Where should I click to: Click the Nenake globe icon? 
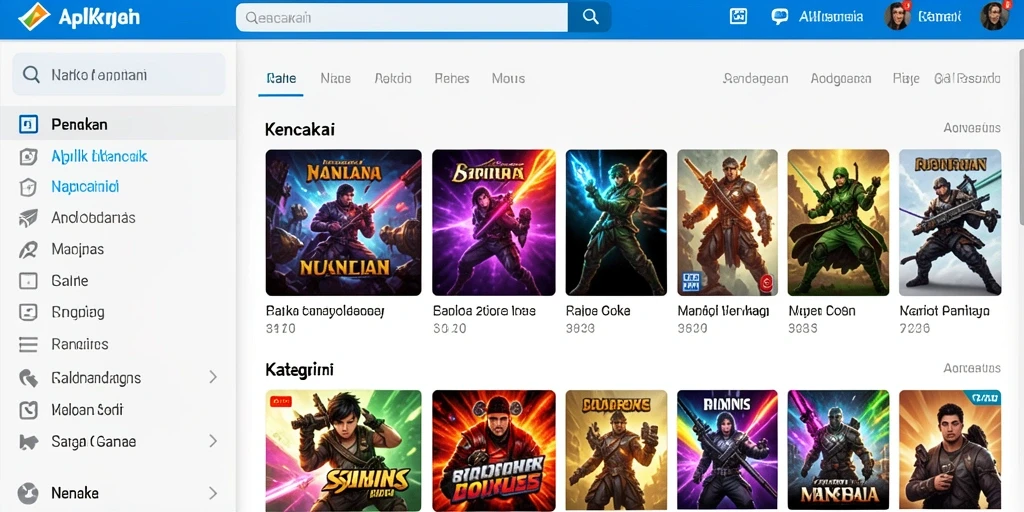pyautogui.click(x=28, y=492)
